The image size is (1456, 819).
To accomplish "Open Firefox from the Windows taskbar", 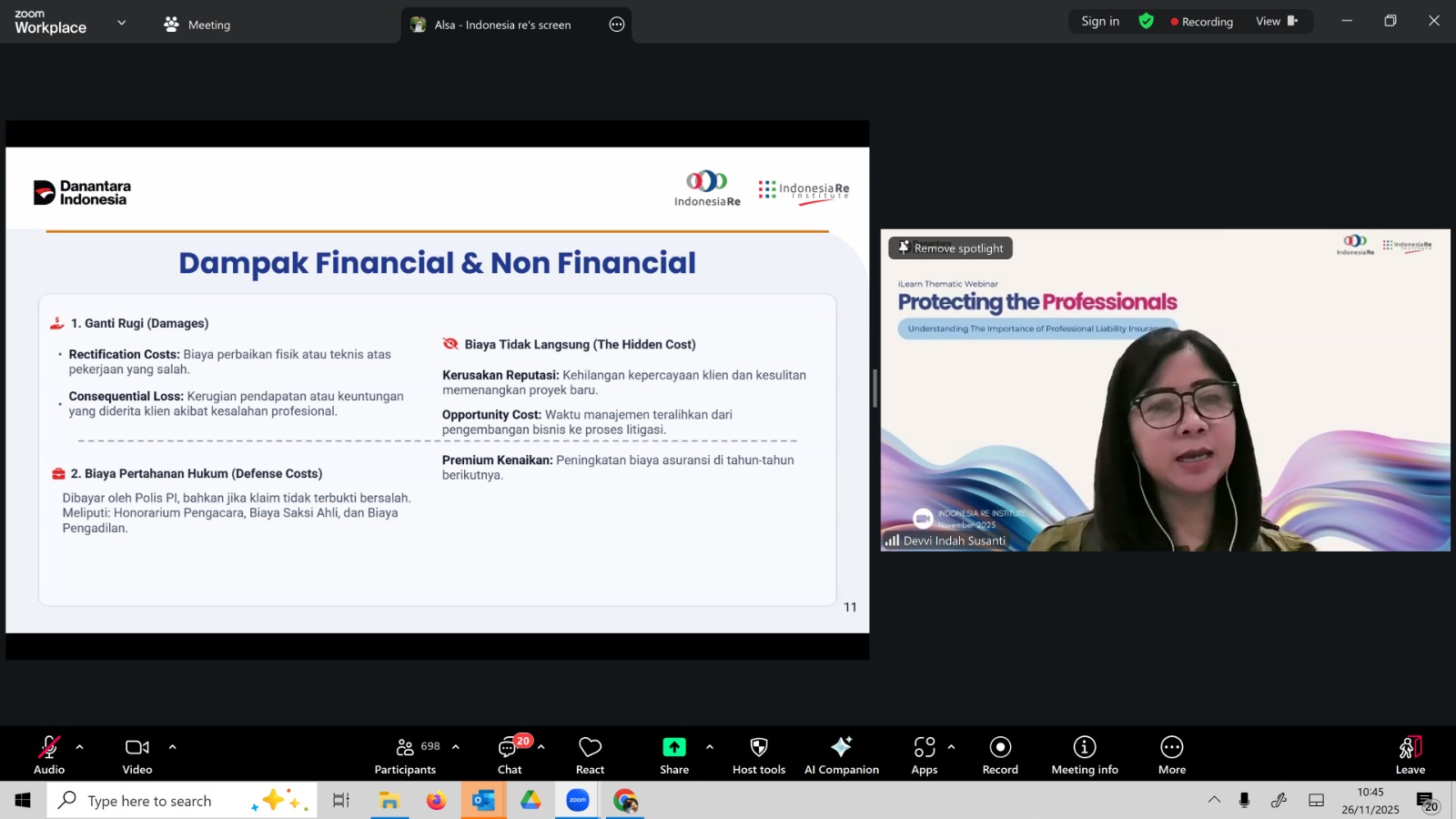I will tap(437, 801).
